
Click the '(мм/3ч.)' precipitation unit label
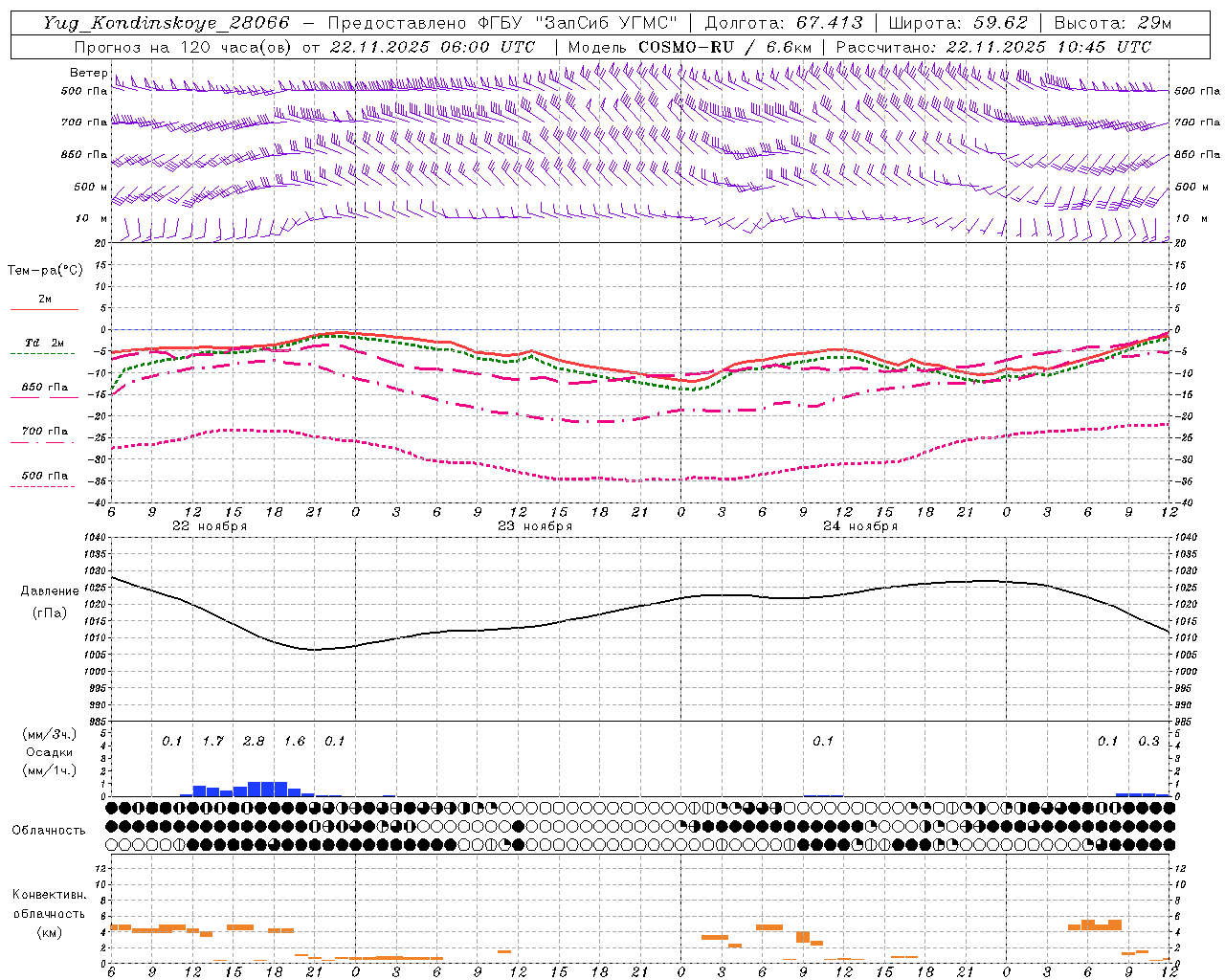coord(49,734)
